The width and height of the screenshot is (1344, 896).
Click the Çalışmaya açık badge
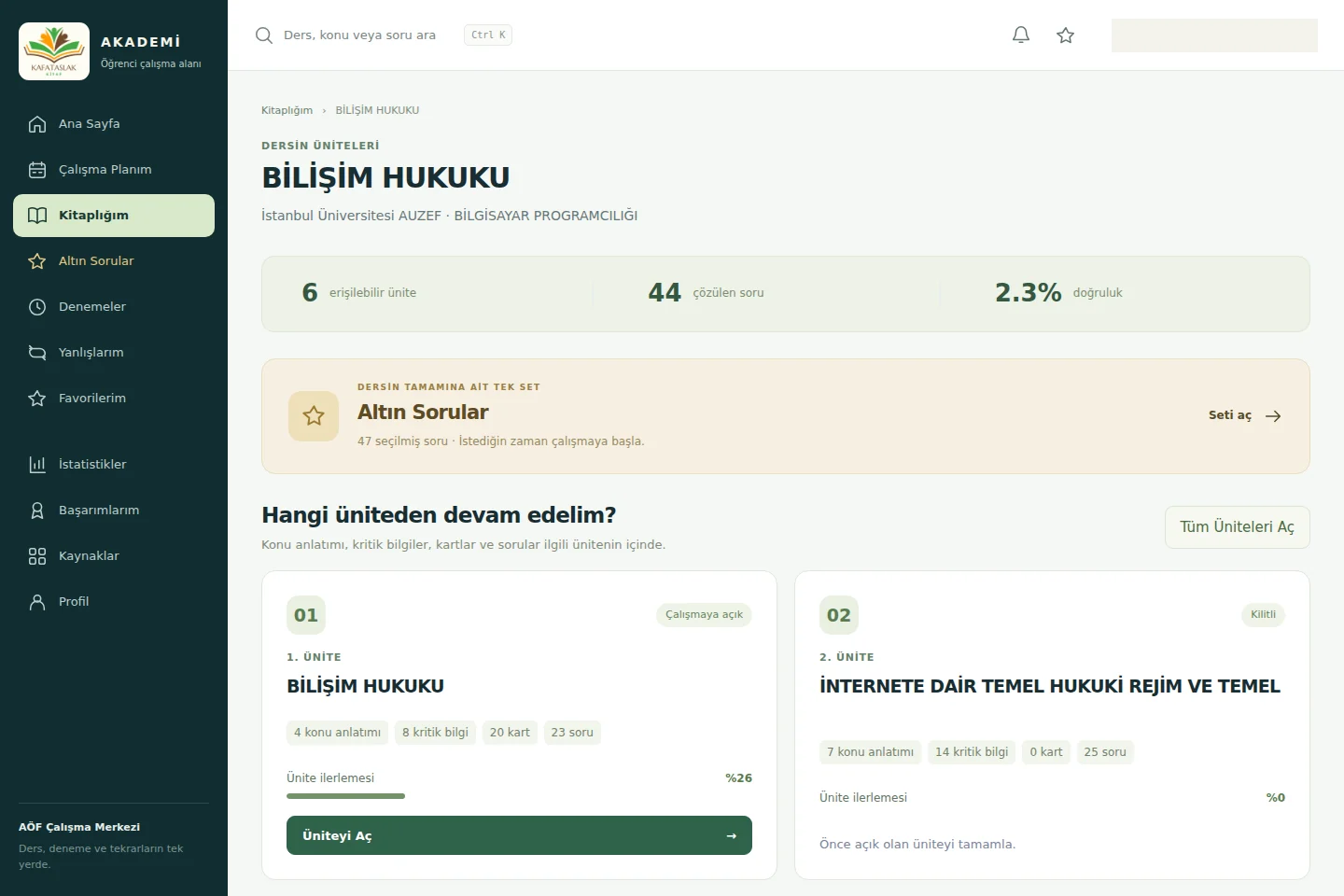coord(704,614)
